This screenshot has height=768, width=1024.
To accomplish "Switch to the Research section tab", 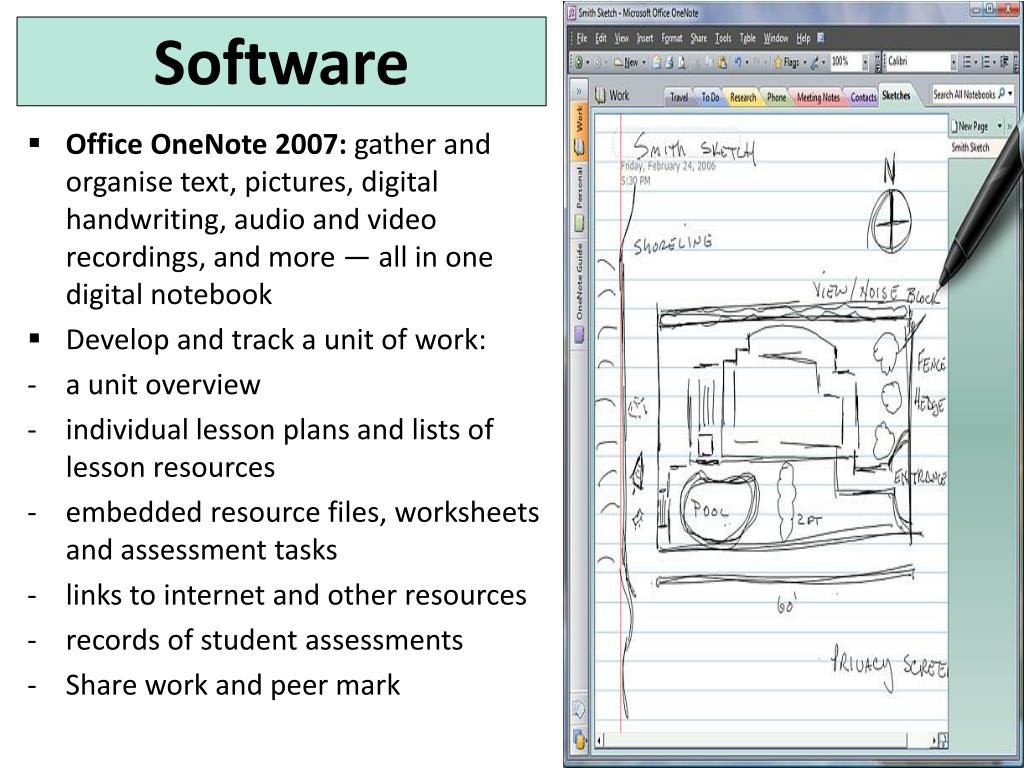I will (x=743, y=97).
